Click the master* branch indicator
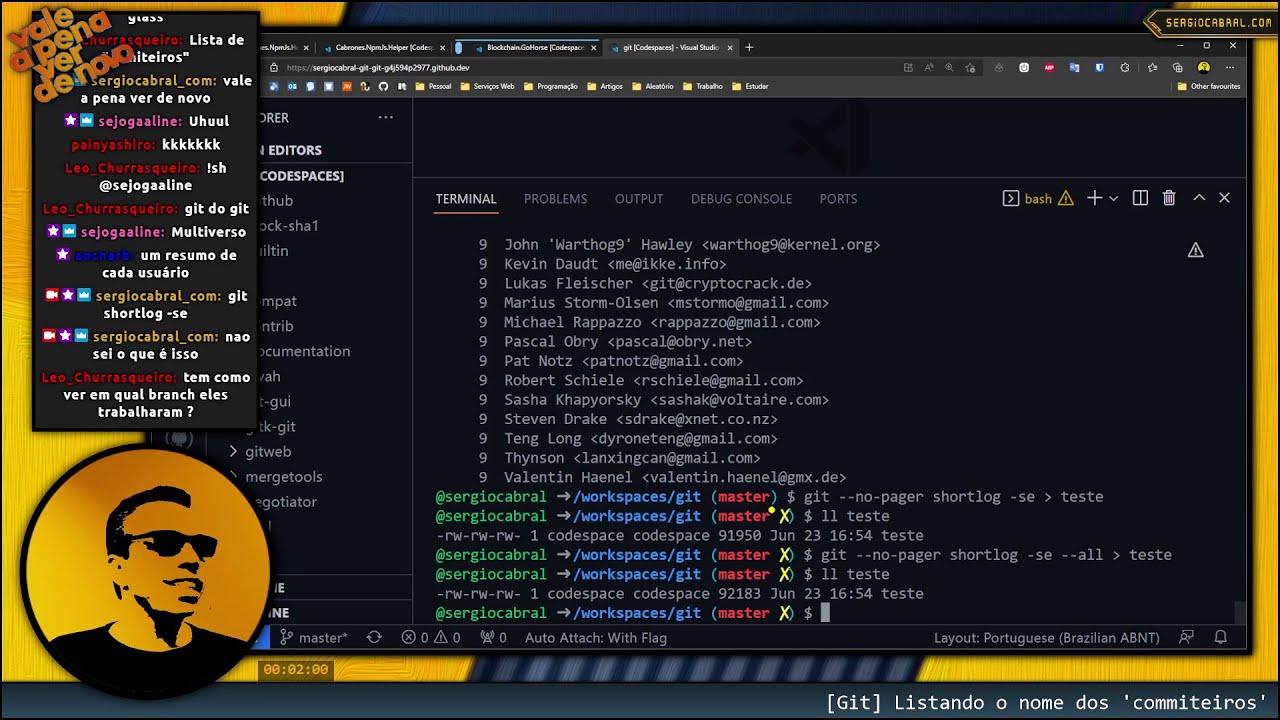1280x720 pixels. 314,637
